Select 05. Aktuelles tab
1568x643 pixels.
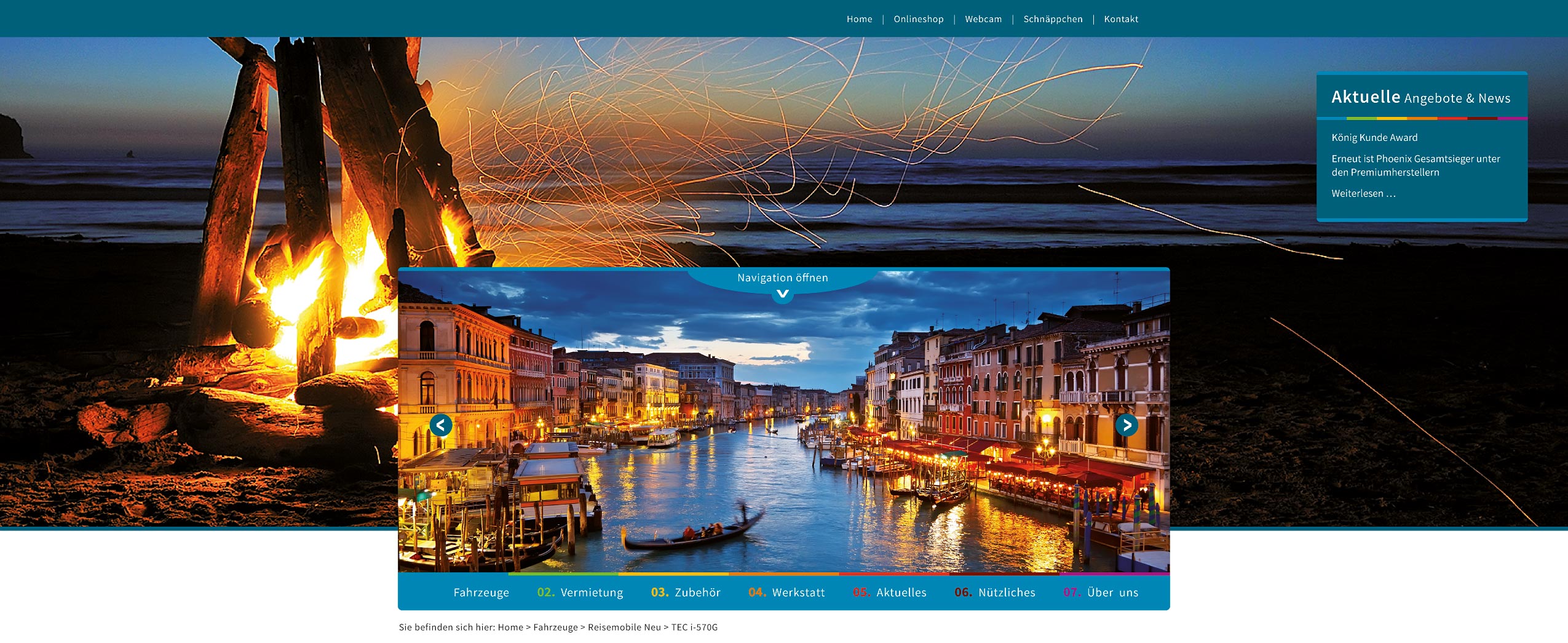click(889, 593)
